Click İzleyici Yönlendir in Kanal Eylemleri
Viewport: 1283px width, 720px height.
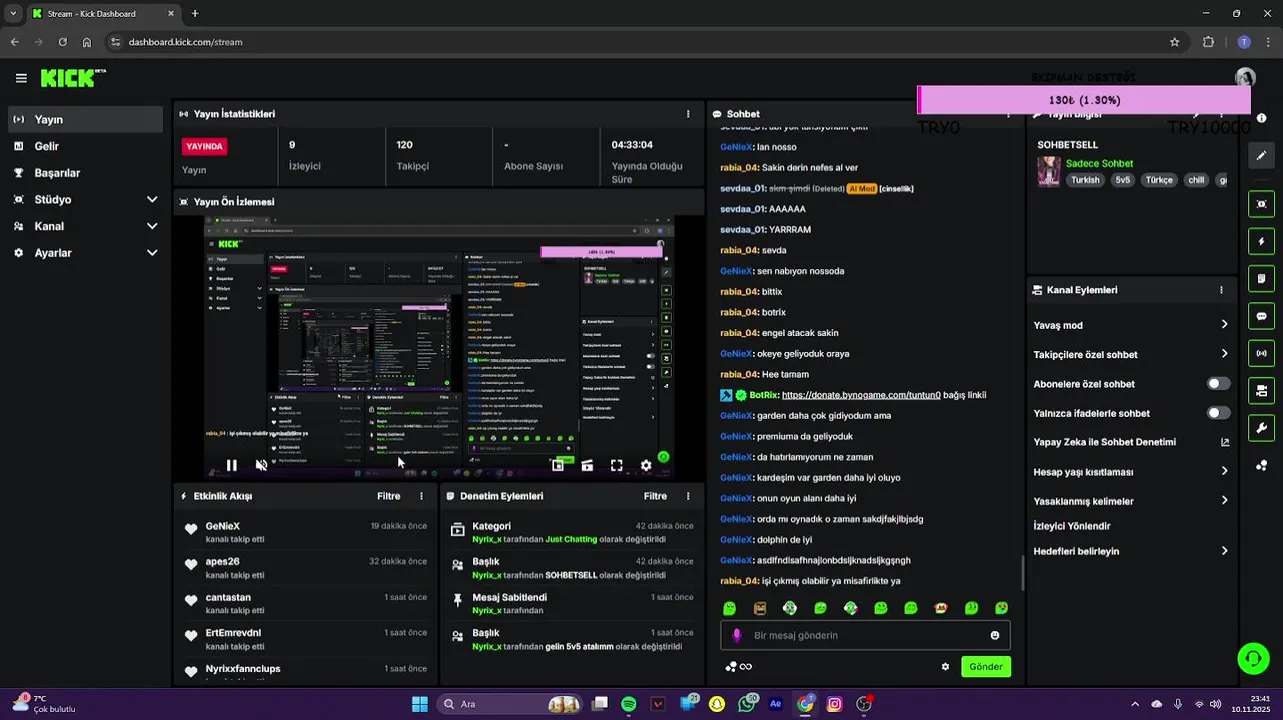(x=1072, y=526)
